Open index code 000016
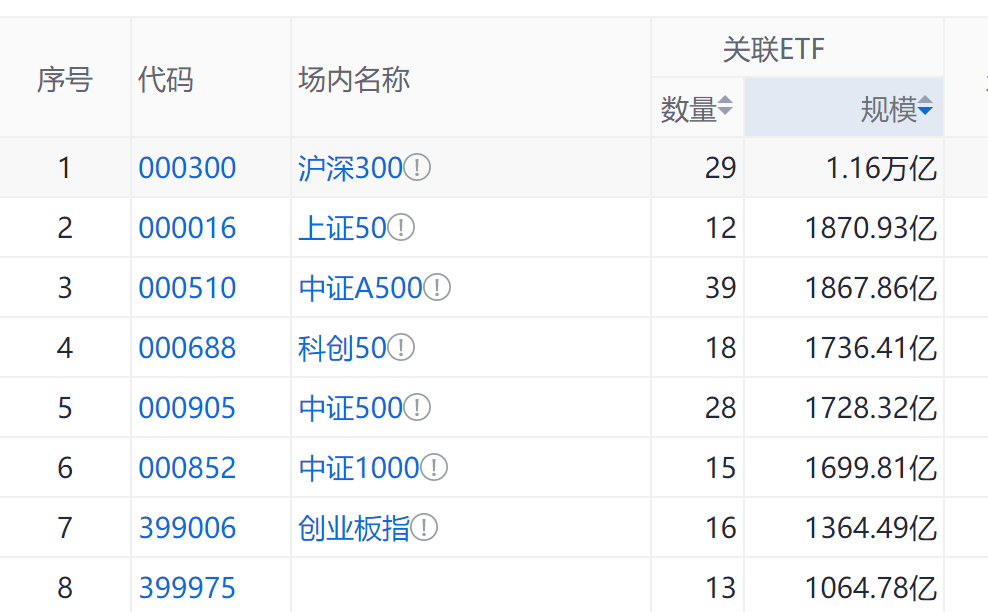The image size is (988, 612). tap(187, 228)
